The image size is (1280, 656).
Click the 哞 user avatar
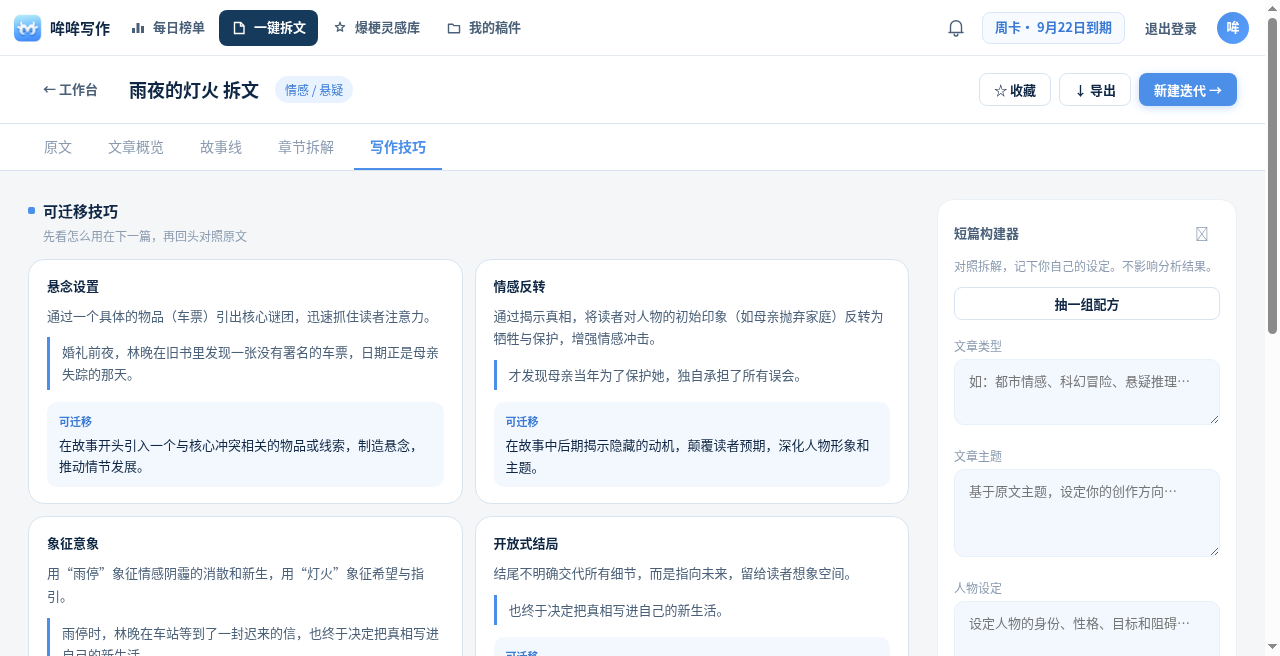pos(1233,28)
